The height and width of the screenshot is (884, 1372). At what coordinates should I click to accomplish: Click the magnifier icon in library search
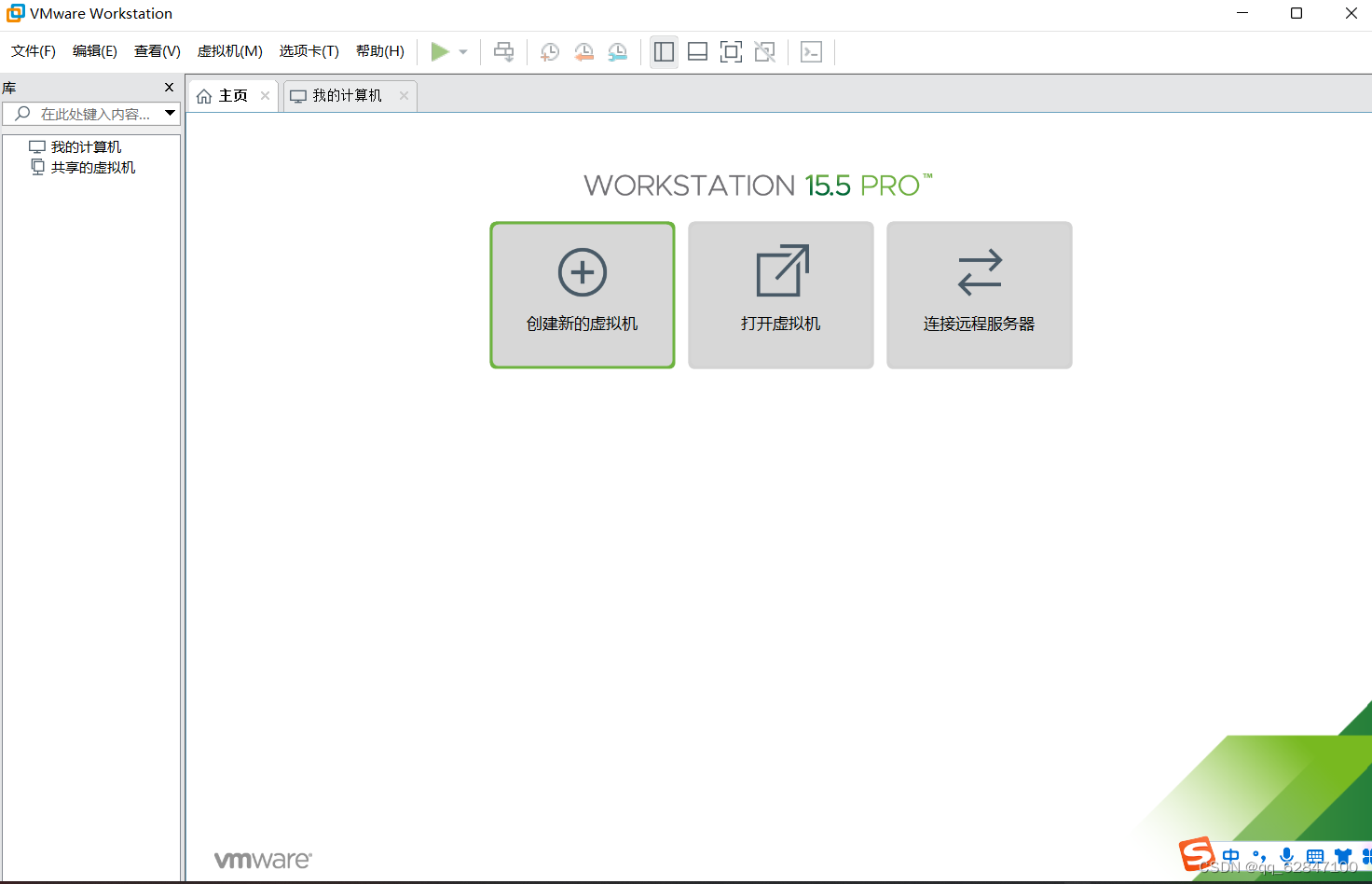(23, 114)
